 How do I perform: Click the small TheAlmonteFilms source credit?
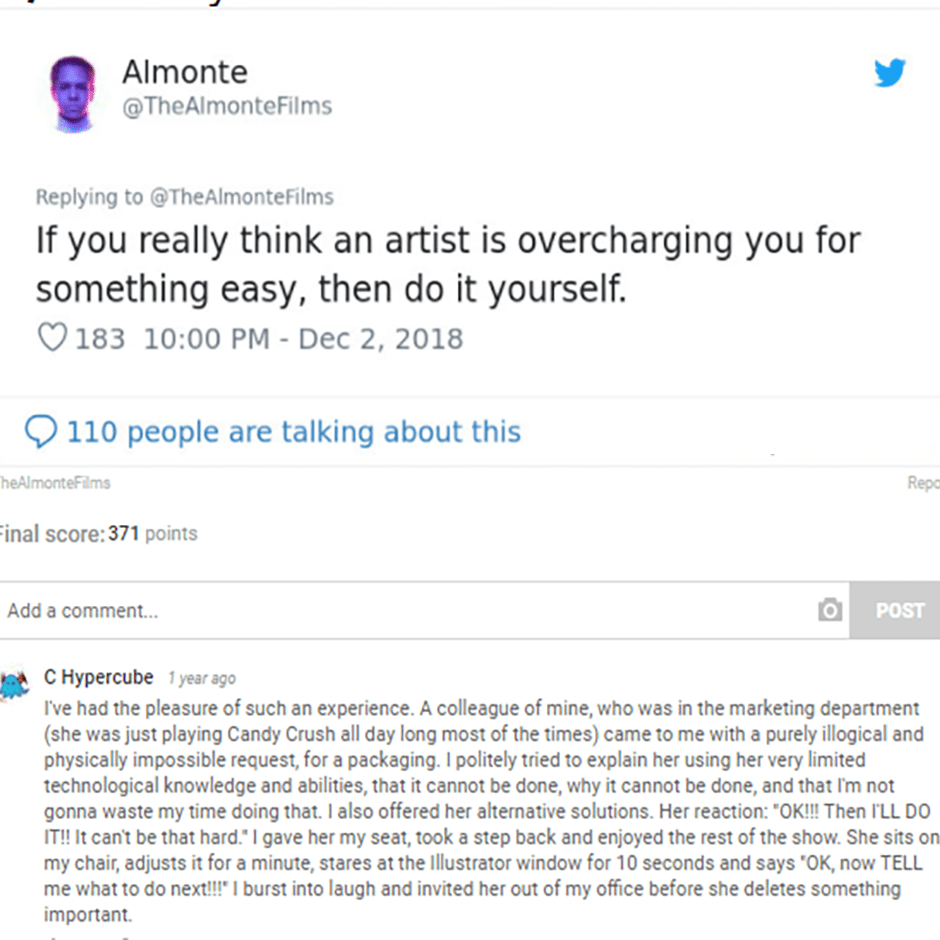[55, 483]
